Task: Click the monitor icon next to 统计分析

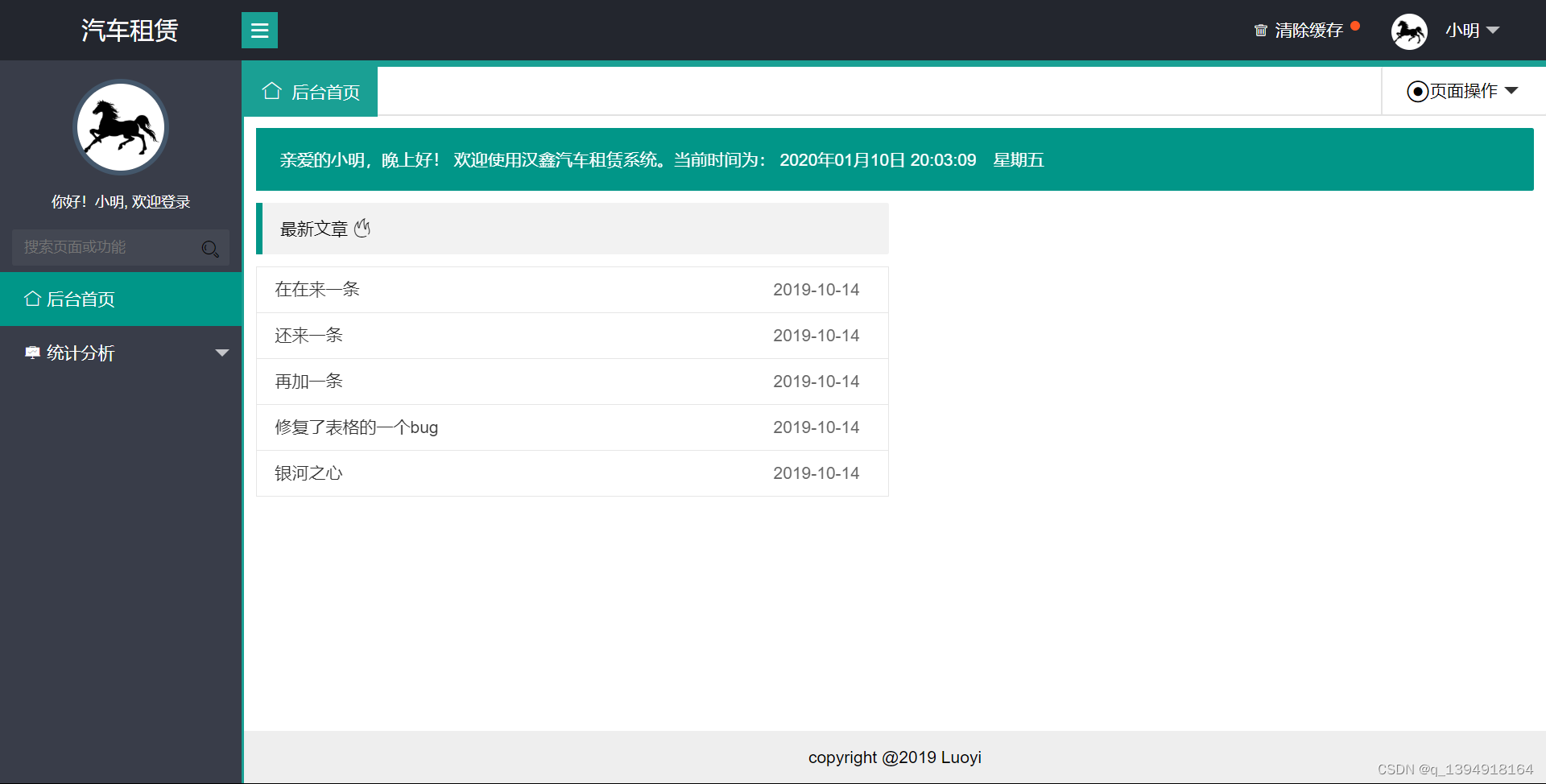Action: pyautogui.click(x=32, y=353)
